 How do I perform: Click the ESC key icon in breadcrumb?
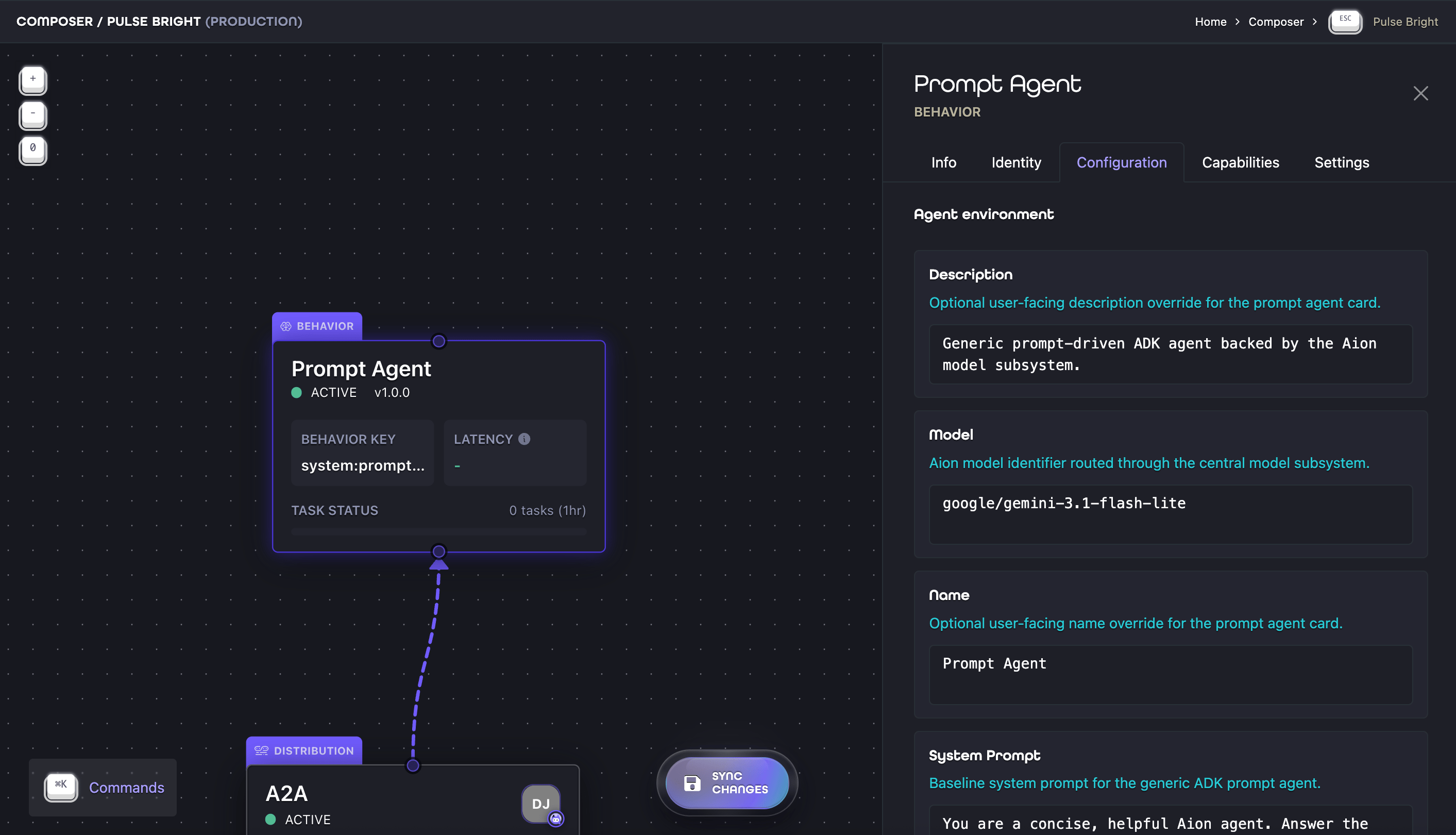[1345, 22]
